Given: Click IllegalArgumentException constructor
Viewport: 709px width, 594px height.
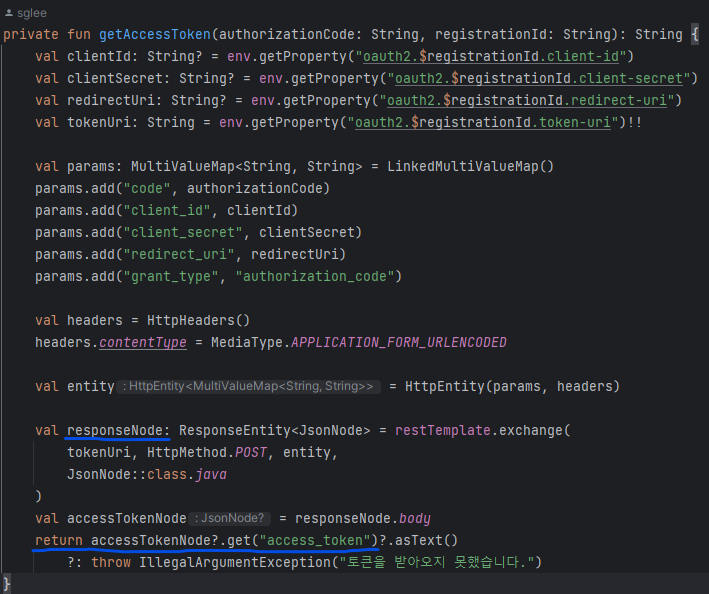Looking at the screenshot, I should pos(235,562).
